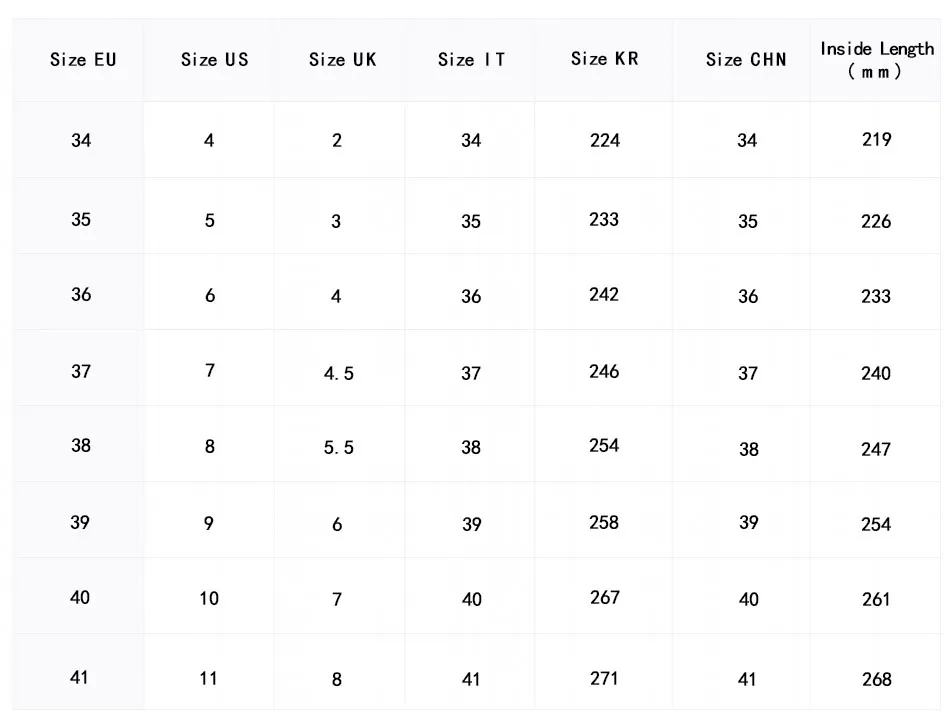The height and width of the screenshot is (728, 951).
Task: Click the Inside Length (mm) header
Action: pos(876,60)
